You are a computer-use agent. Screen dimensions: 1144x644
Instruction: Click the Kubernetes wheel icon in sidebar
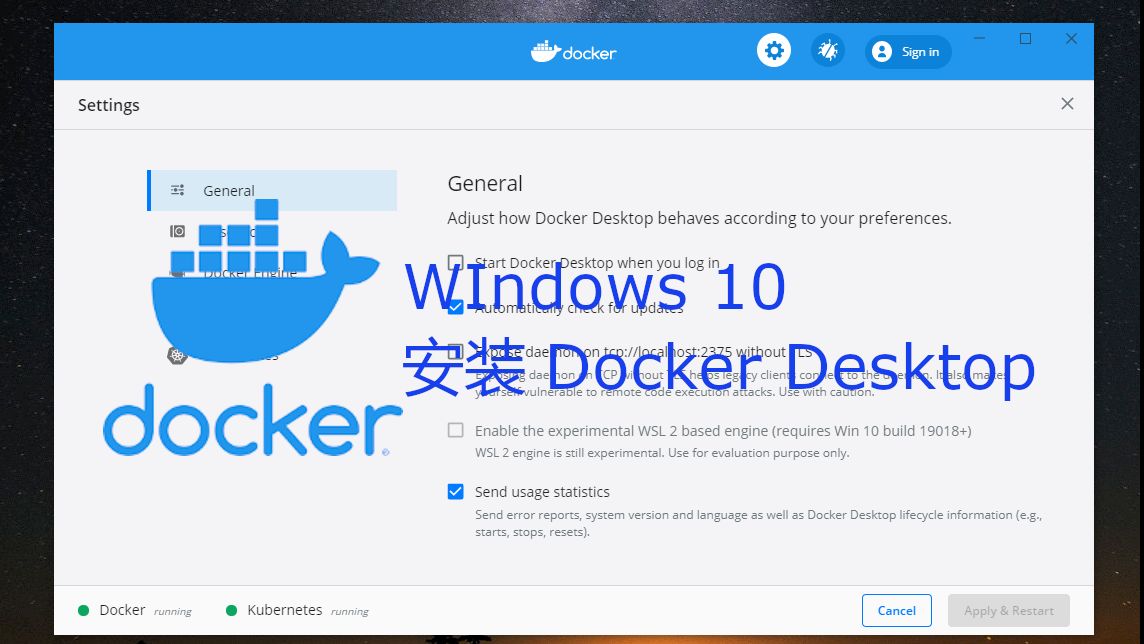(177, 355)
